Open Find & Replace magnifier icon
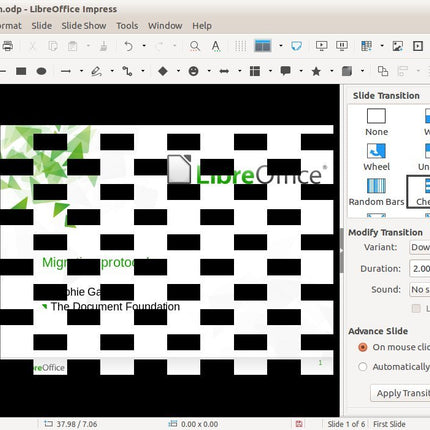Viewport: 430px width, 430px height. click(x=195, y=46)
